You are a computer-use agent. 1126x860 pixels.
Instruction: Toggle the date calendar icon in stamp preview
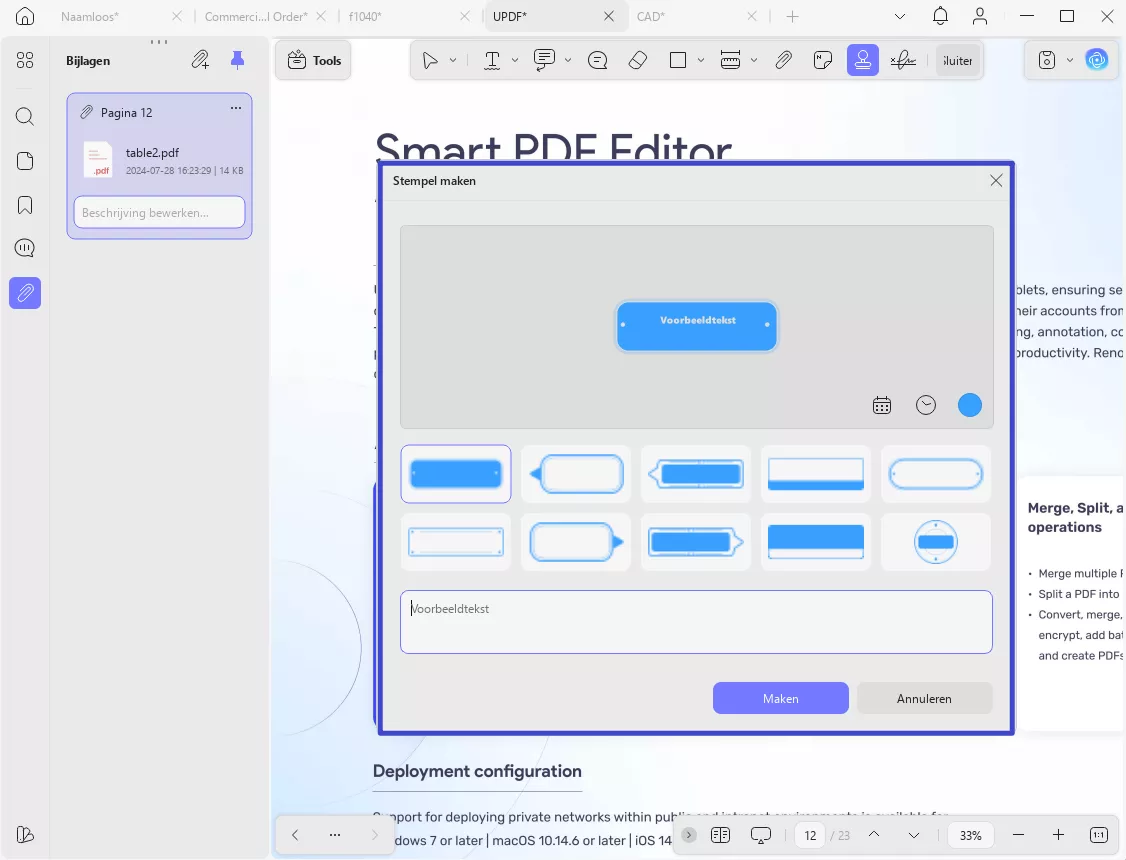click(x=882, y=406)
